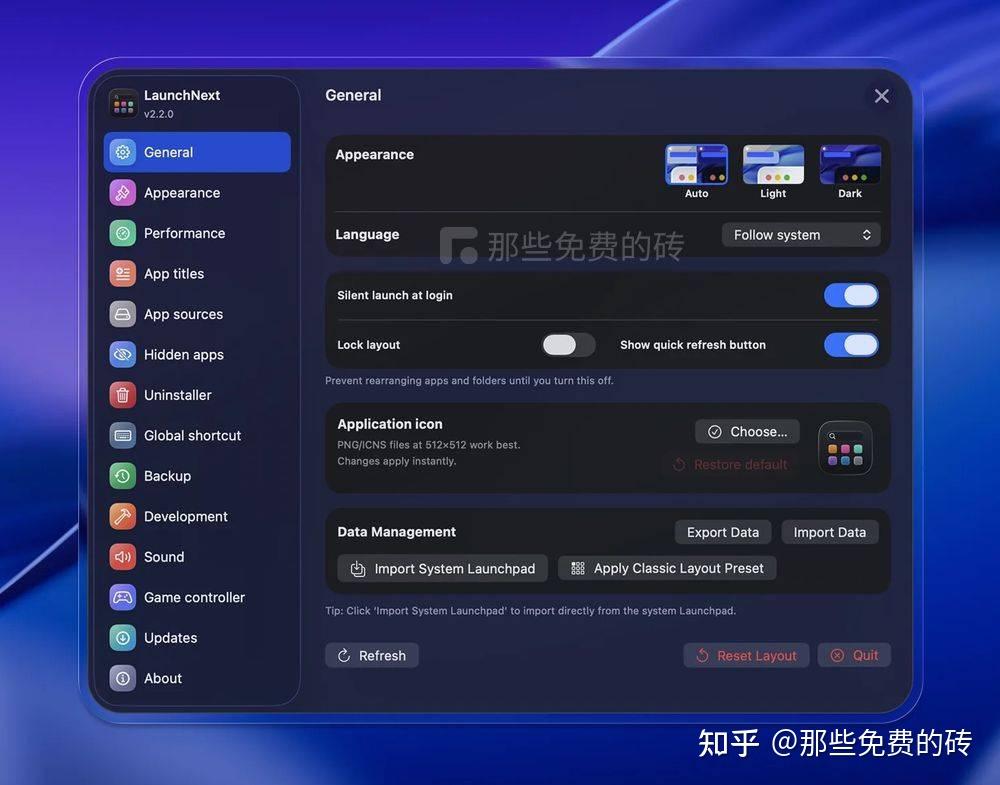Click the Import Data button
This screenshot has height=785, width=1000.
point(830,532)
